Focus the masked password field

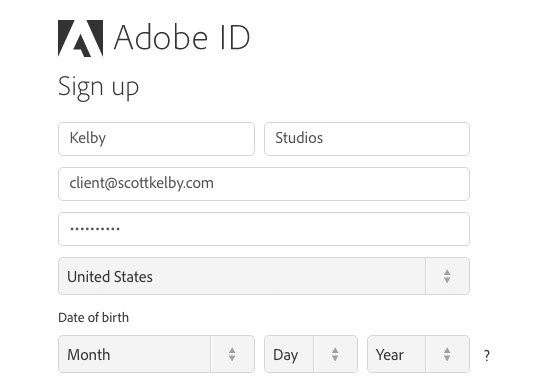pyautogui.click(x=264, y=229)
